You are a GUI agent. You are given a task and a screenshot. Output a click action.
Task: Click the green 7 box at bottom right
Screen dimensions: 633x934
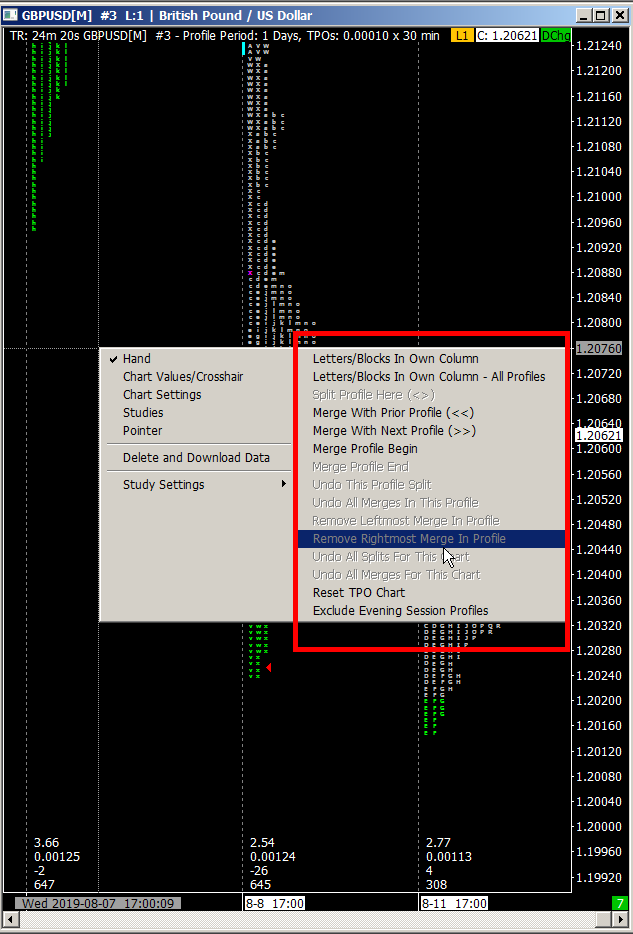(620, 903)
